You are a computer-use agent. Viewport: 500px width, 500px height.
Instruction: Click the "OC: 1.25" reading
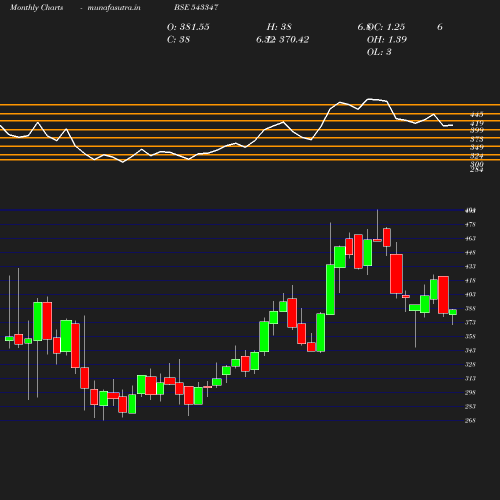(x=386, y=27)
